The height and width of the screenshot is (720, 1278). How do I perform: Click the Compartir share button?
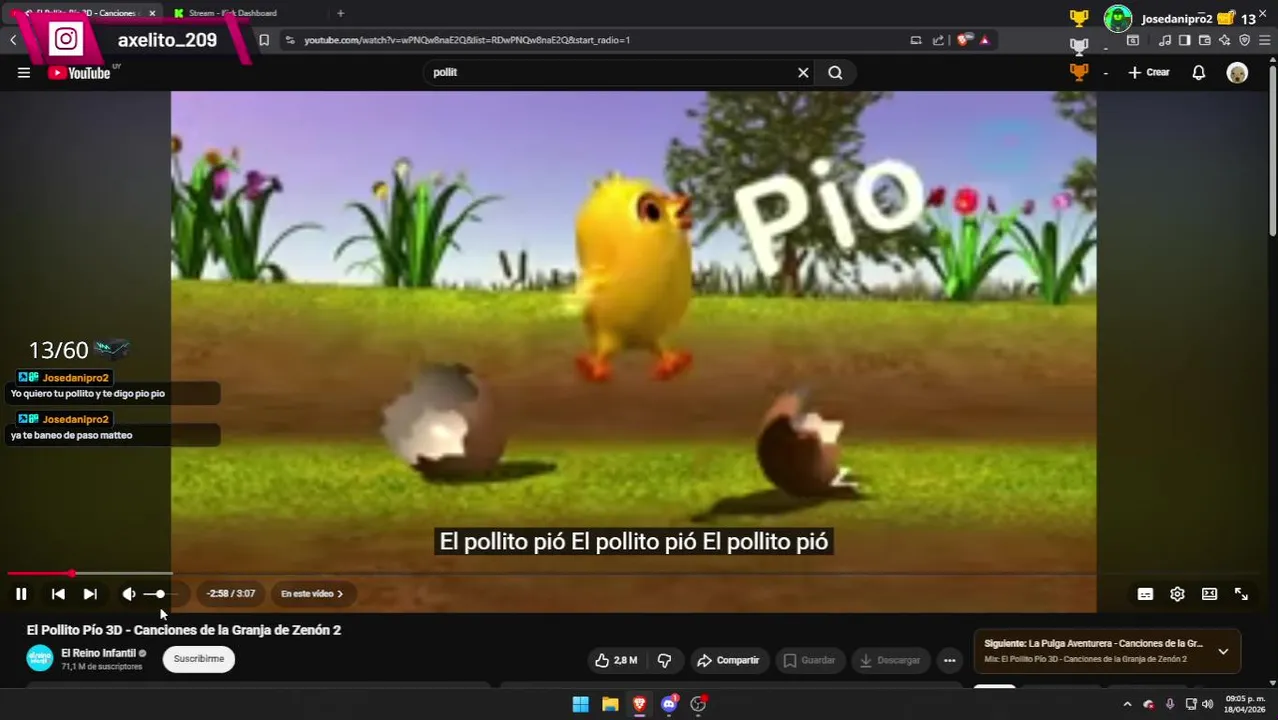pyautogui.click(x=728, y=660)
